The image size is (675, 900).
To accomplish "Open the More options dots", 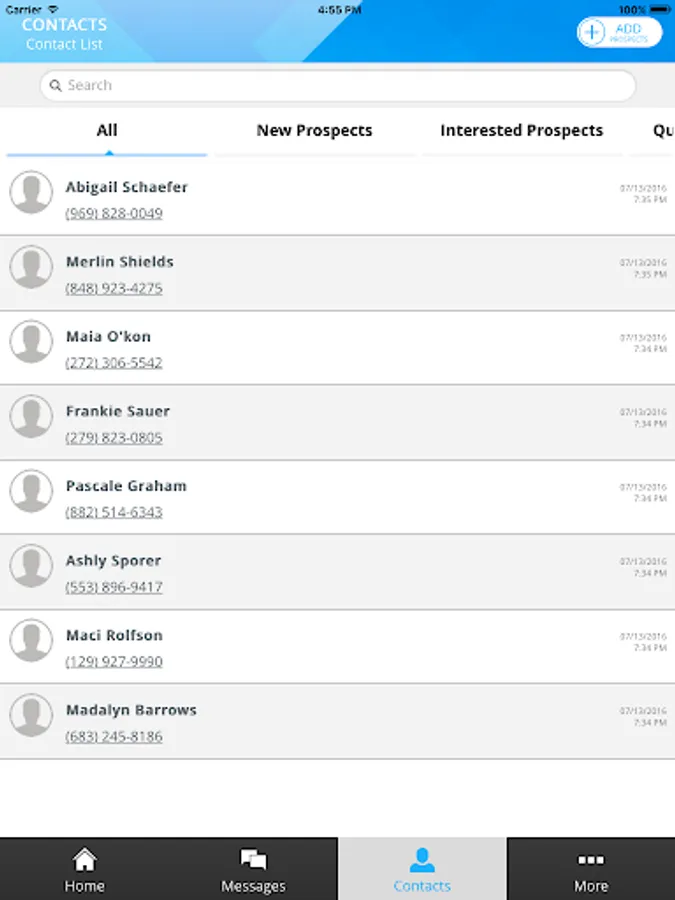I will click(591, 859).
